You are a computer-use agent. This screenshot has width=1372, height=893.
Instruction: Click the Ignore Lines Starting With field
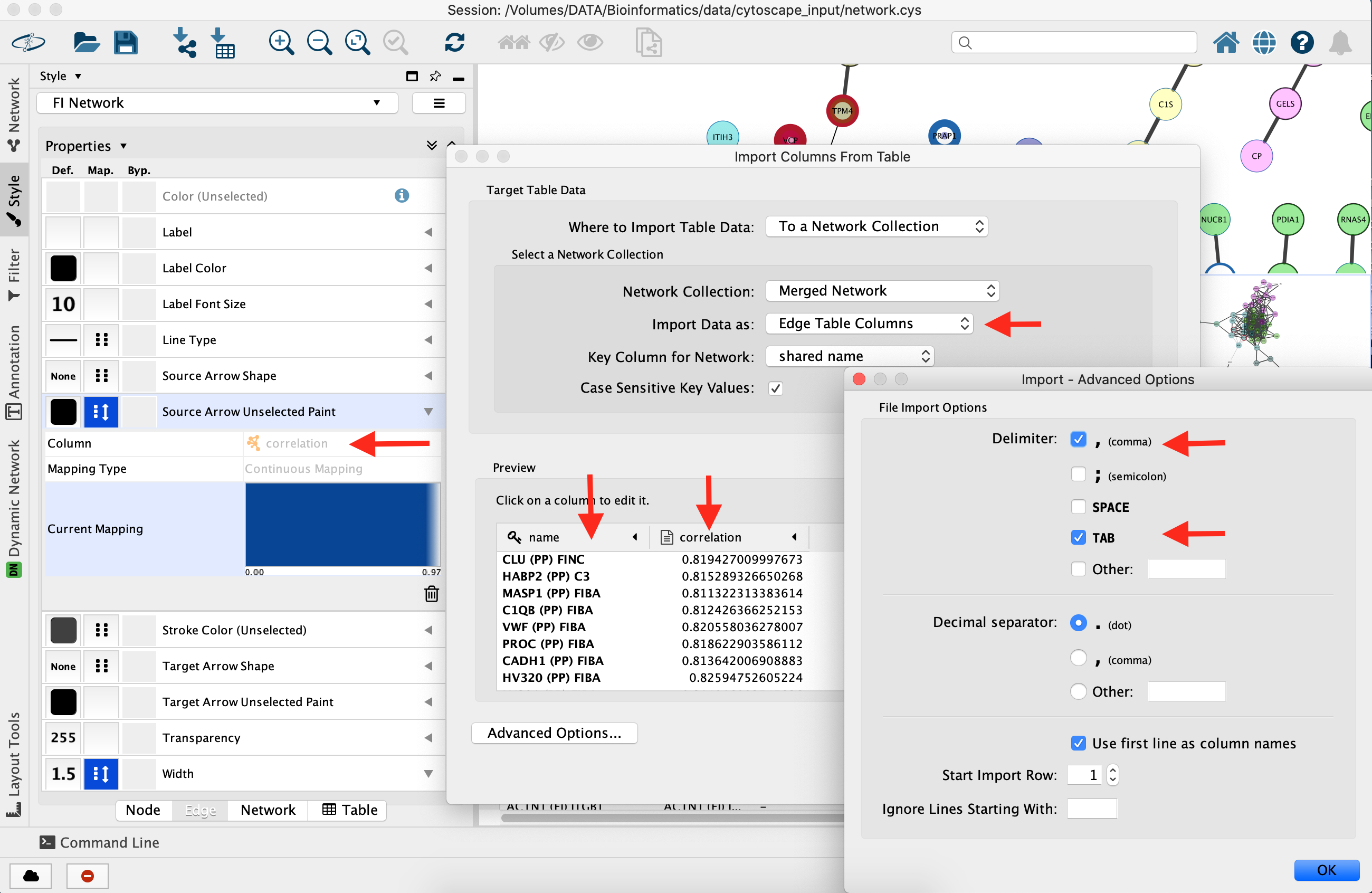pos(1092,809)
